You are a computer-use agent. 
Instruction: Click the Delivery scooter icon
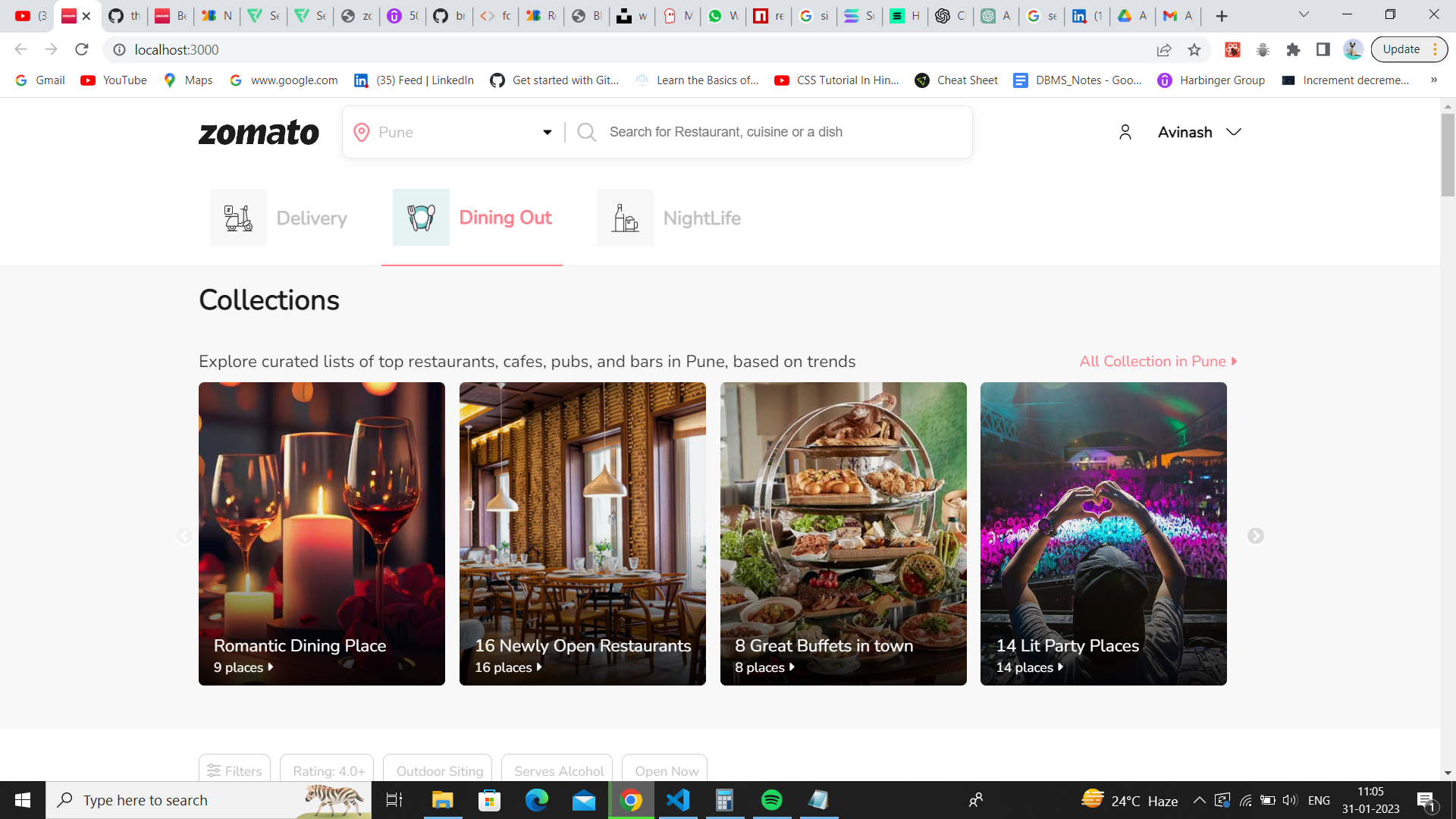pos(237,217)
